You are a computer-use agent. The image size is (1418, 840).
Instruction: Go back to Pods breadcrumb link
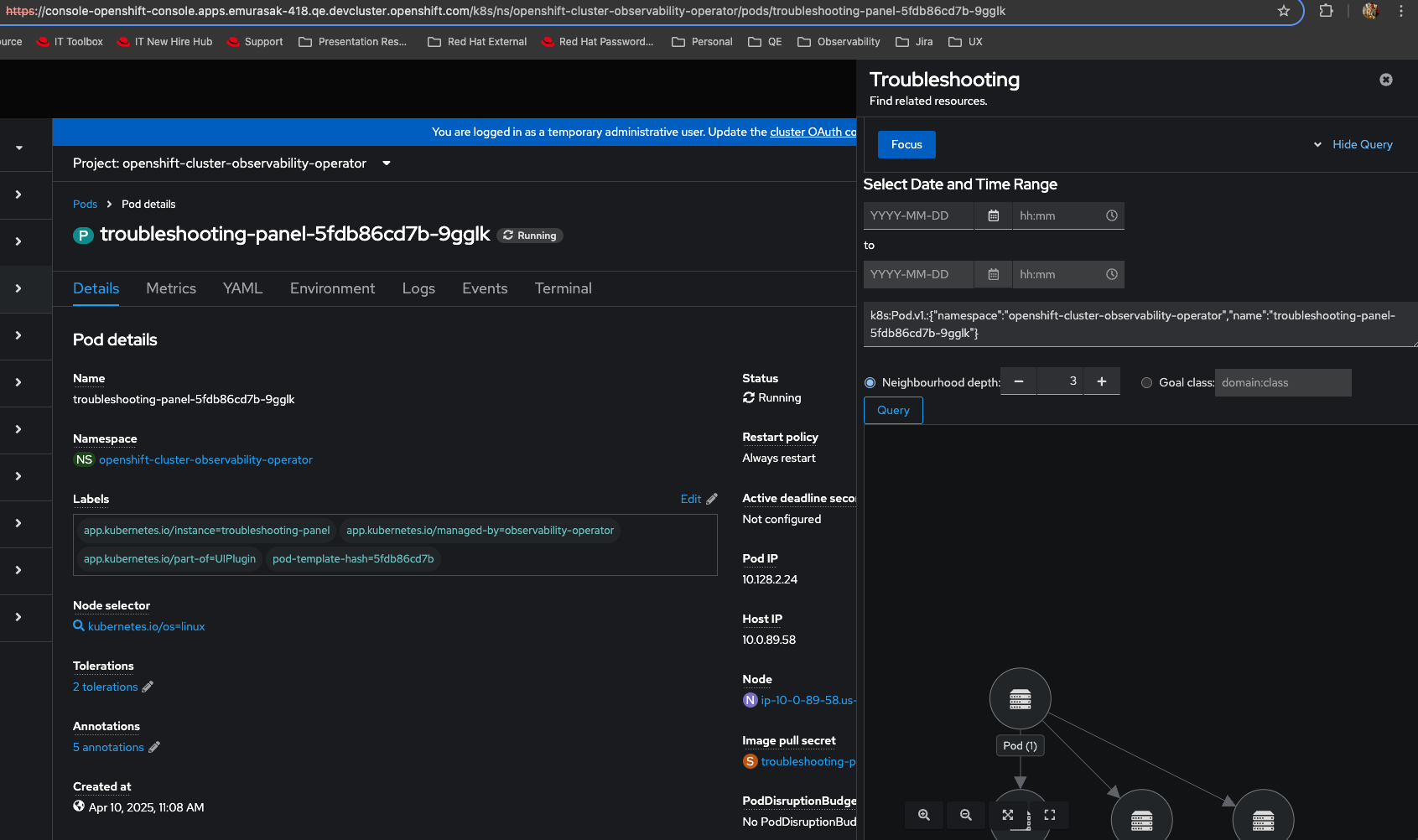tap(86, 205)
